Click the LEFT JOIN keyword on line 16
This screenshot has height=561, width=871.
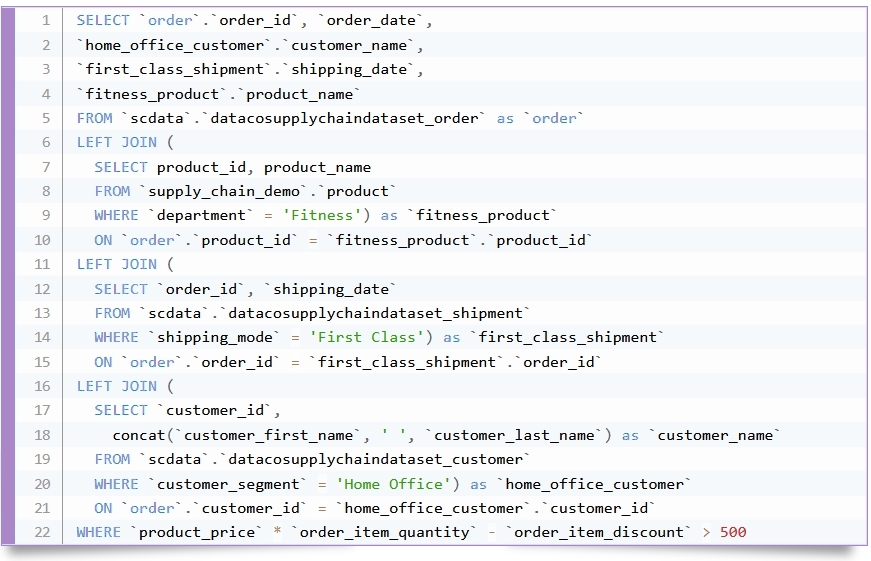coord(117,386)
